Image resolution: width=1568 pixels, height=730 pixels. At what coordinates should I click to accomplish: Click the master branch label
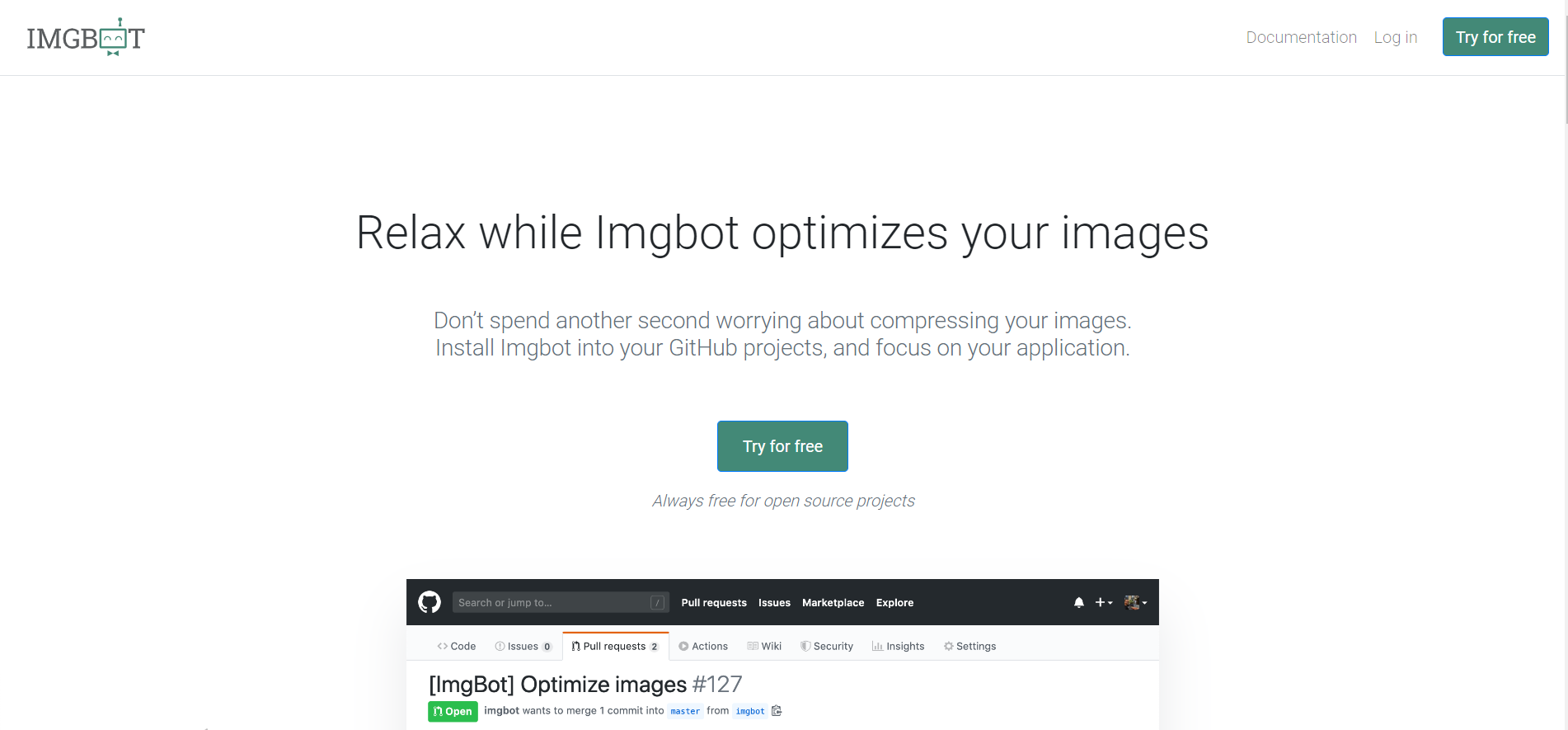(x=684, y=711)
